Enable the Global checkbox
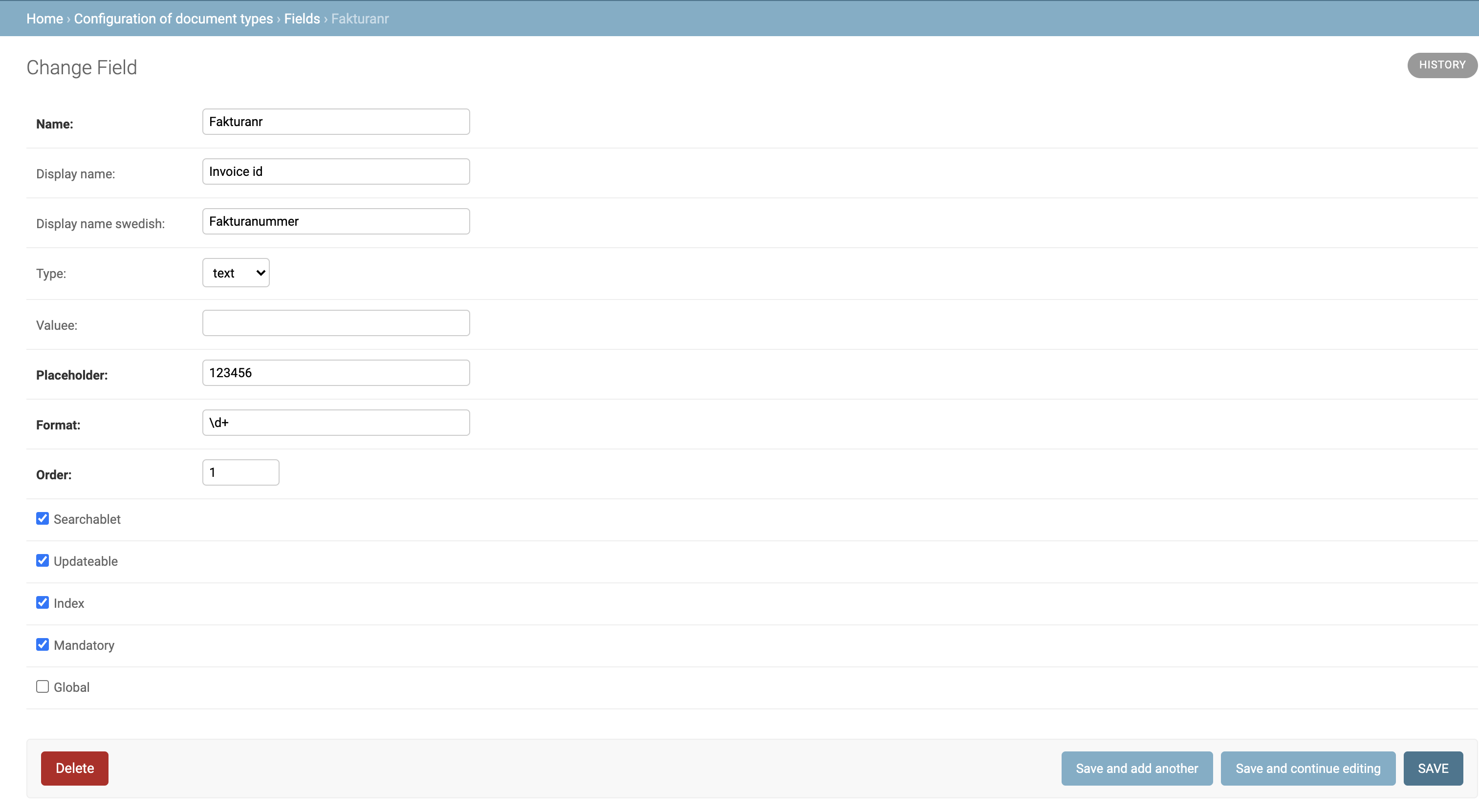The height and width of the screenshot is (812, 1479). [43, 686]
